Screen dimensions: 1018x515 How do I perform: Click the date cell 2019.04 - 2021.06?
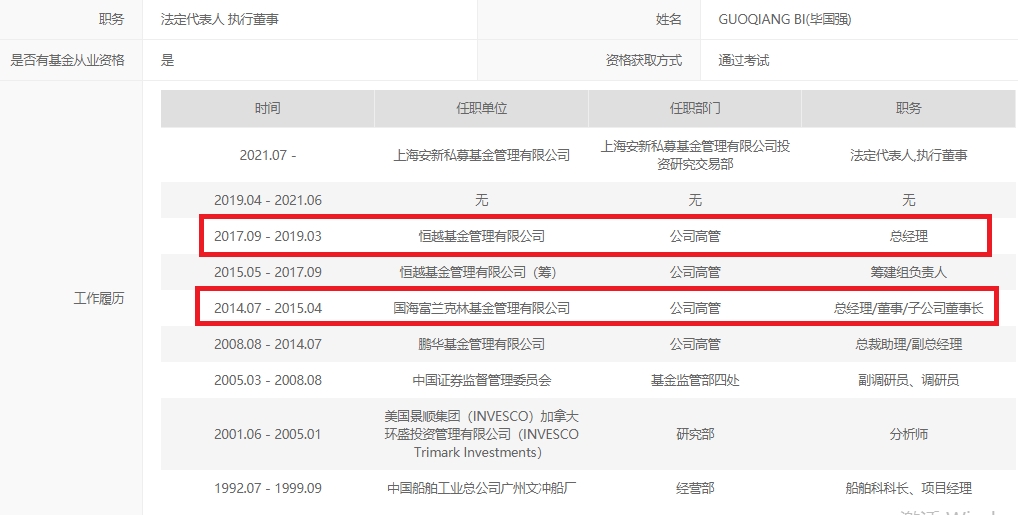click(x=267, y=200)
